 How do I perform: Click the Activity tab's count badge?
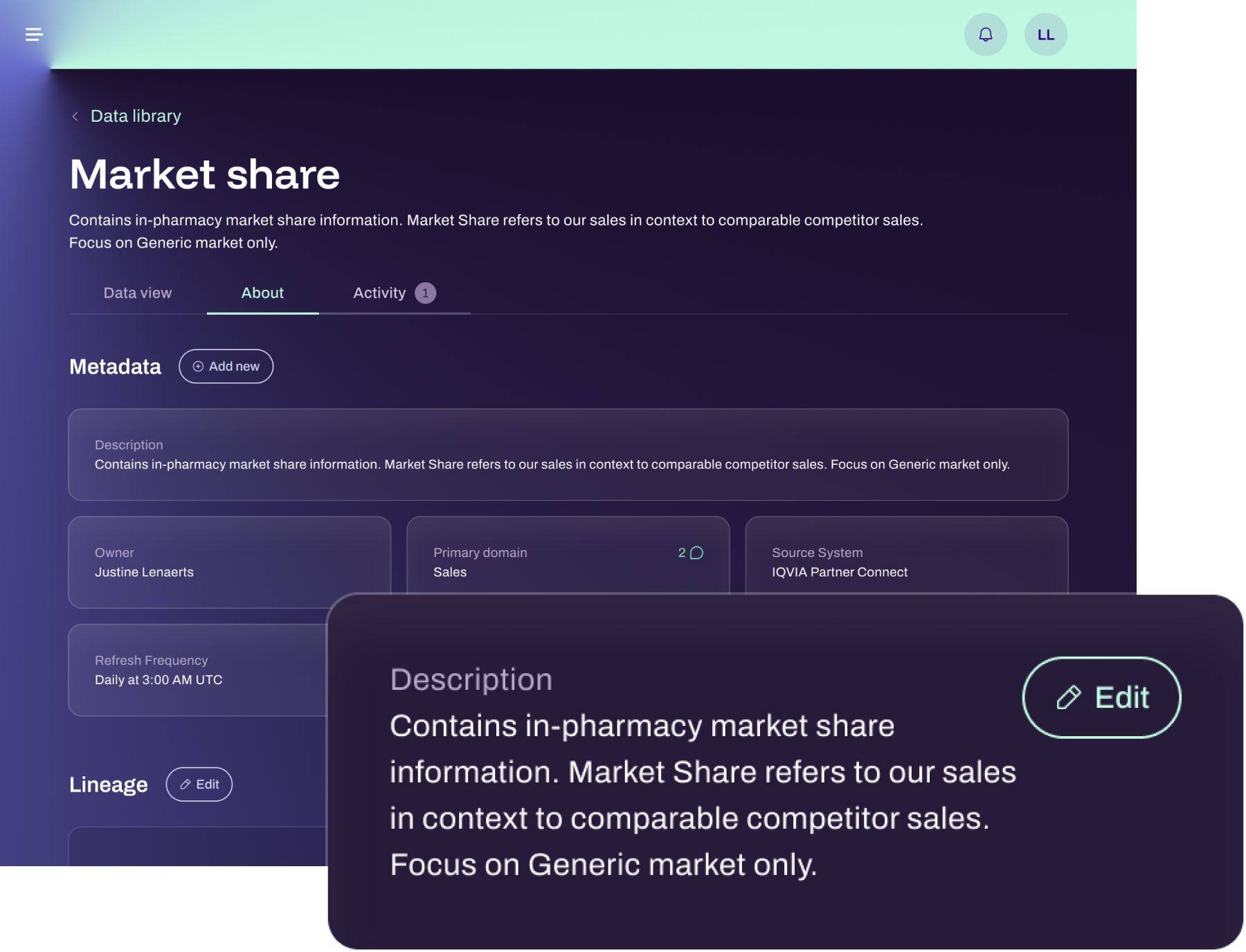pyautogui.click(x=425, y=293)
